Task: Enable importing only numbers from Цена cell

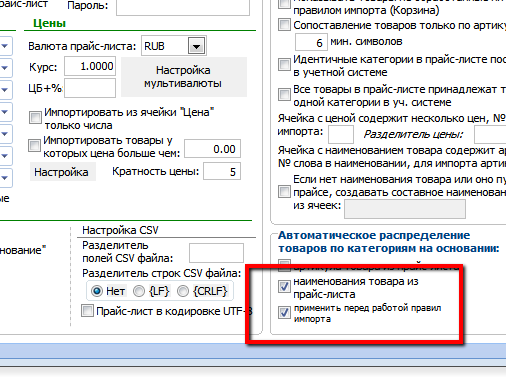Action: [35, 117]
